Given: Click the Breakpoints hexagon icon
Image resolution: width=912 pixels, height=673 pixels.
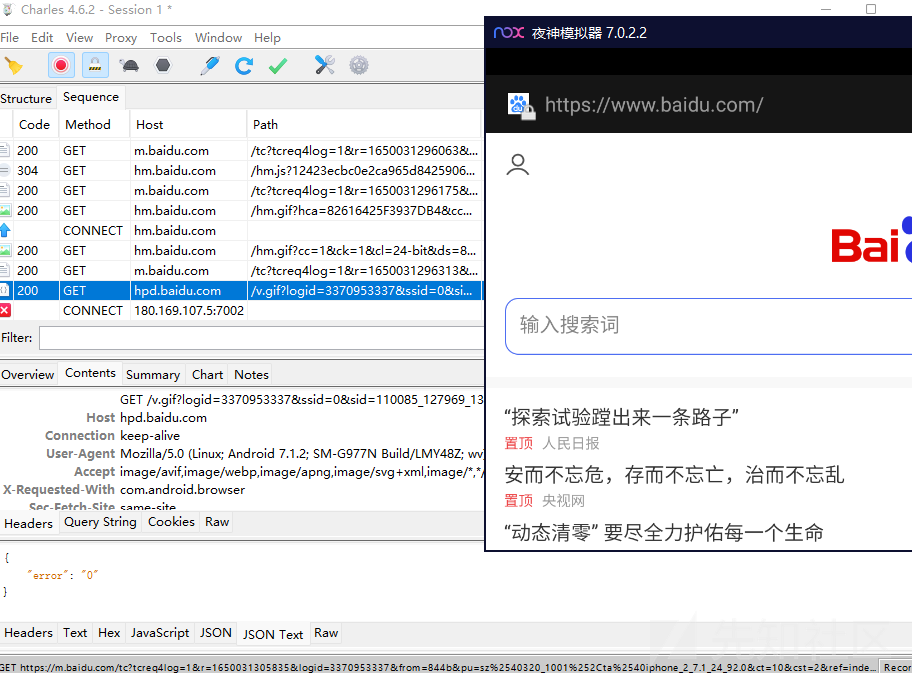Looking at the screenshot, I should pyautogui.click(x=162, y=66).
